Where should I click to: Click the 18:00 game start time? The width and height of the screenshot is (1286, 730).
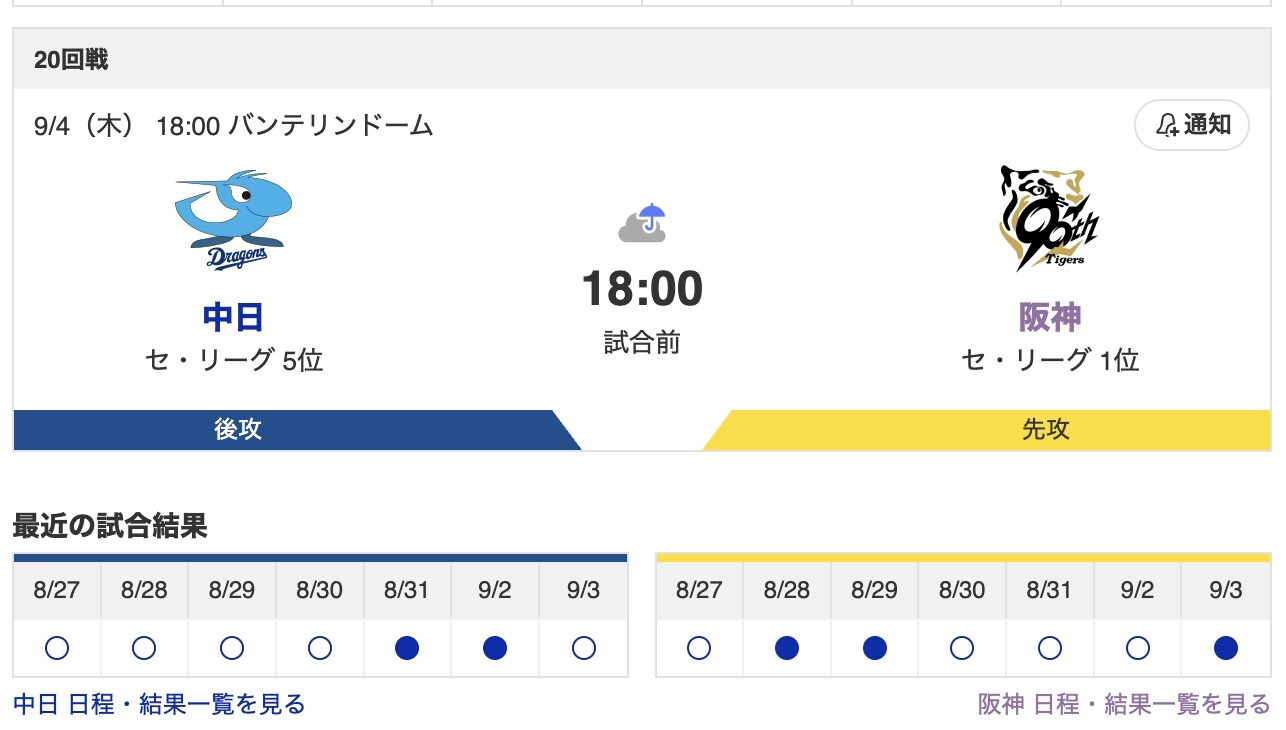coord(642,289)
